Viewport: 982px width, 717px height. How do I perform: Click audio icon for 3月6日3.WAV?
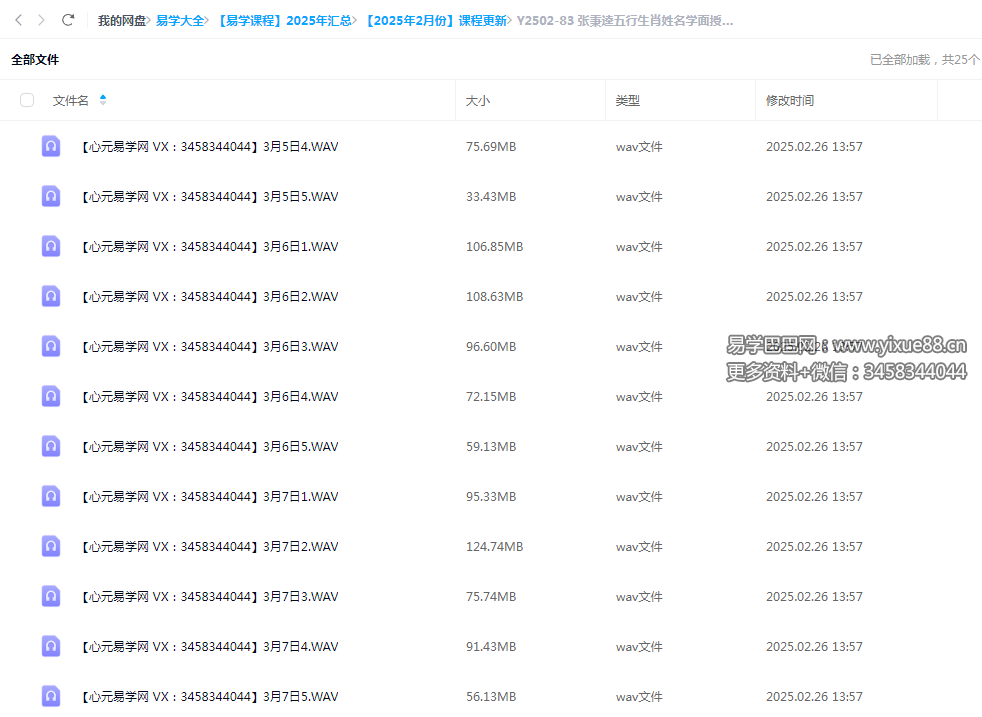pos(51,346)
